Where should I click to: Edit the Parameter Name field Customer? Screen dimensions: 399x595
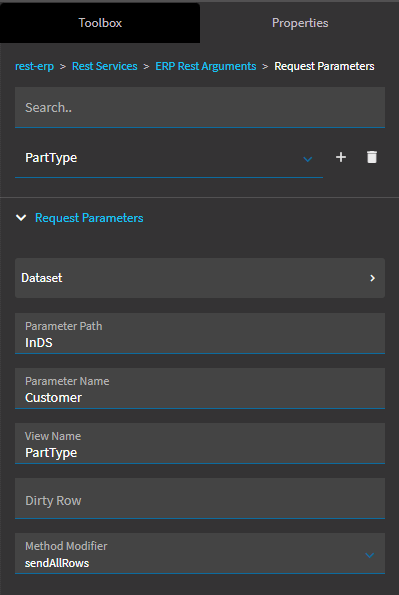tap(200, 389)
